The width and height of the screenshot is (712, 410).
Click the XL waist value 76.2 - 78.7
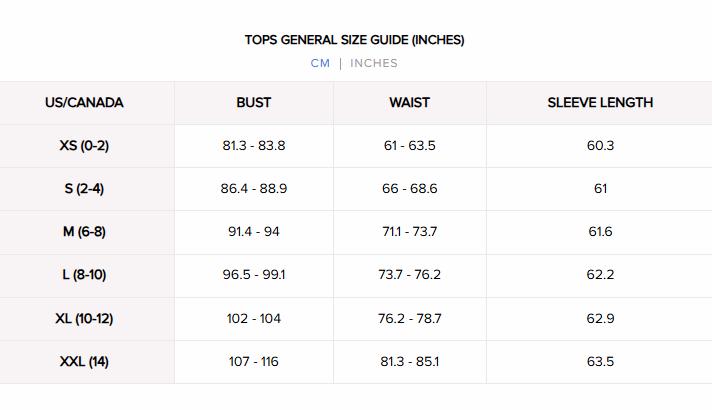pos(410,318)
